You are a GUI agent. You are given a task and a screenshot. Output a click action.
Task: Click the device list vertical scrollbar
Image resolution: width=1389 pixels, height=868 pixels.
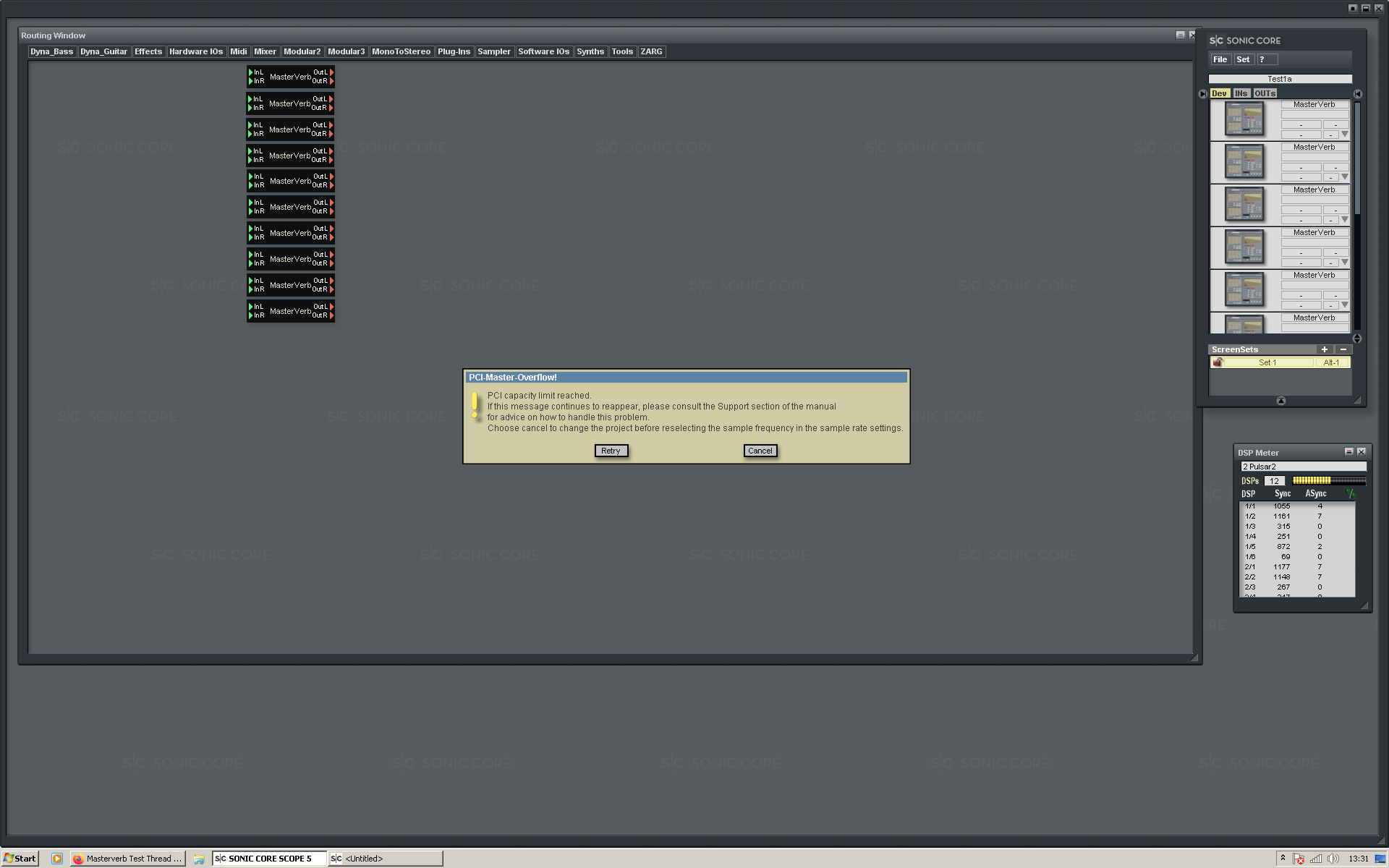[1357, 159]
